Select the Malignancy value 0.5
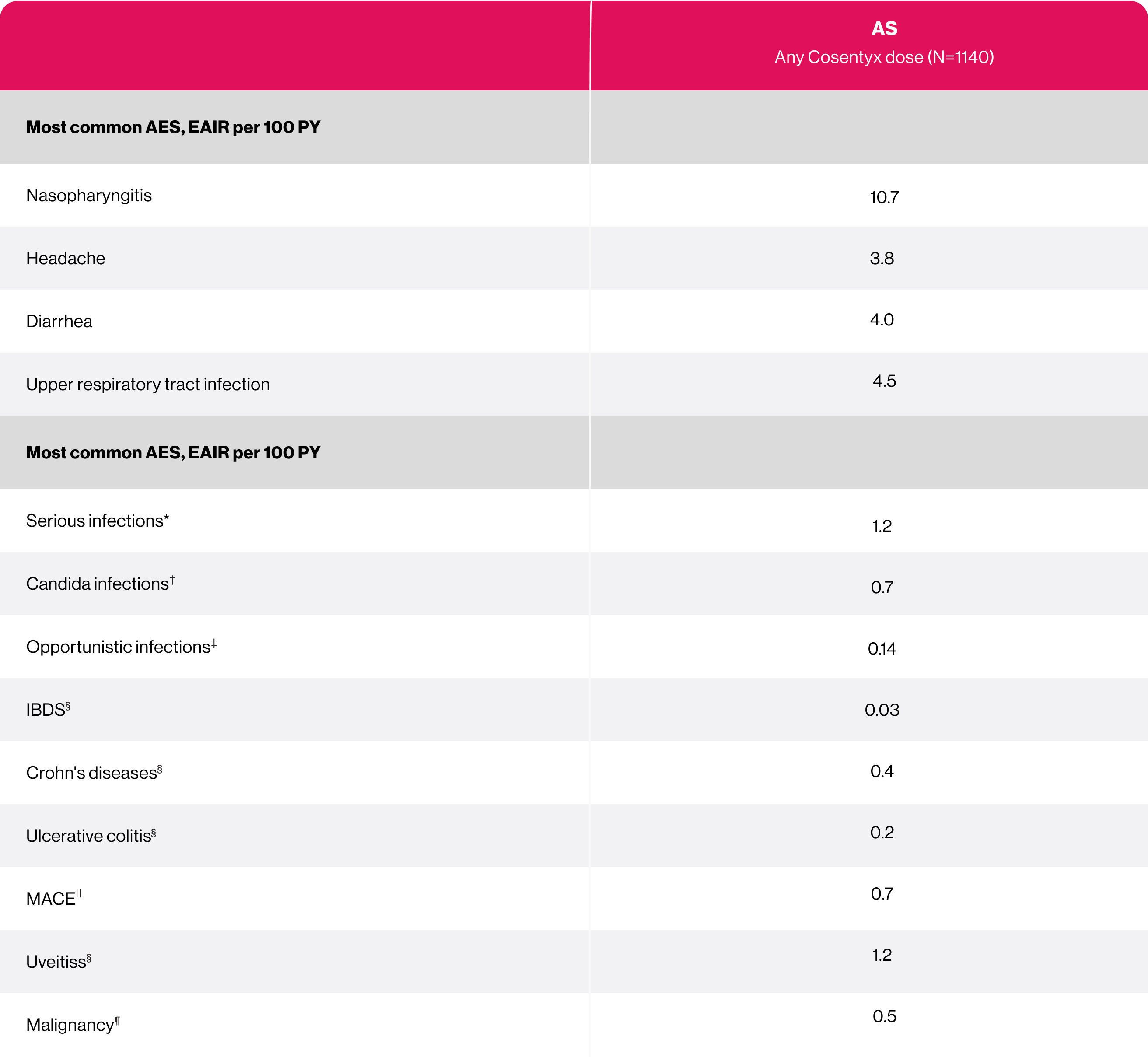The height and width of the screenshot is (1057, 1148). (884, 1016)
